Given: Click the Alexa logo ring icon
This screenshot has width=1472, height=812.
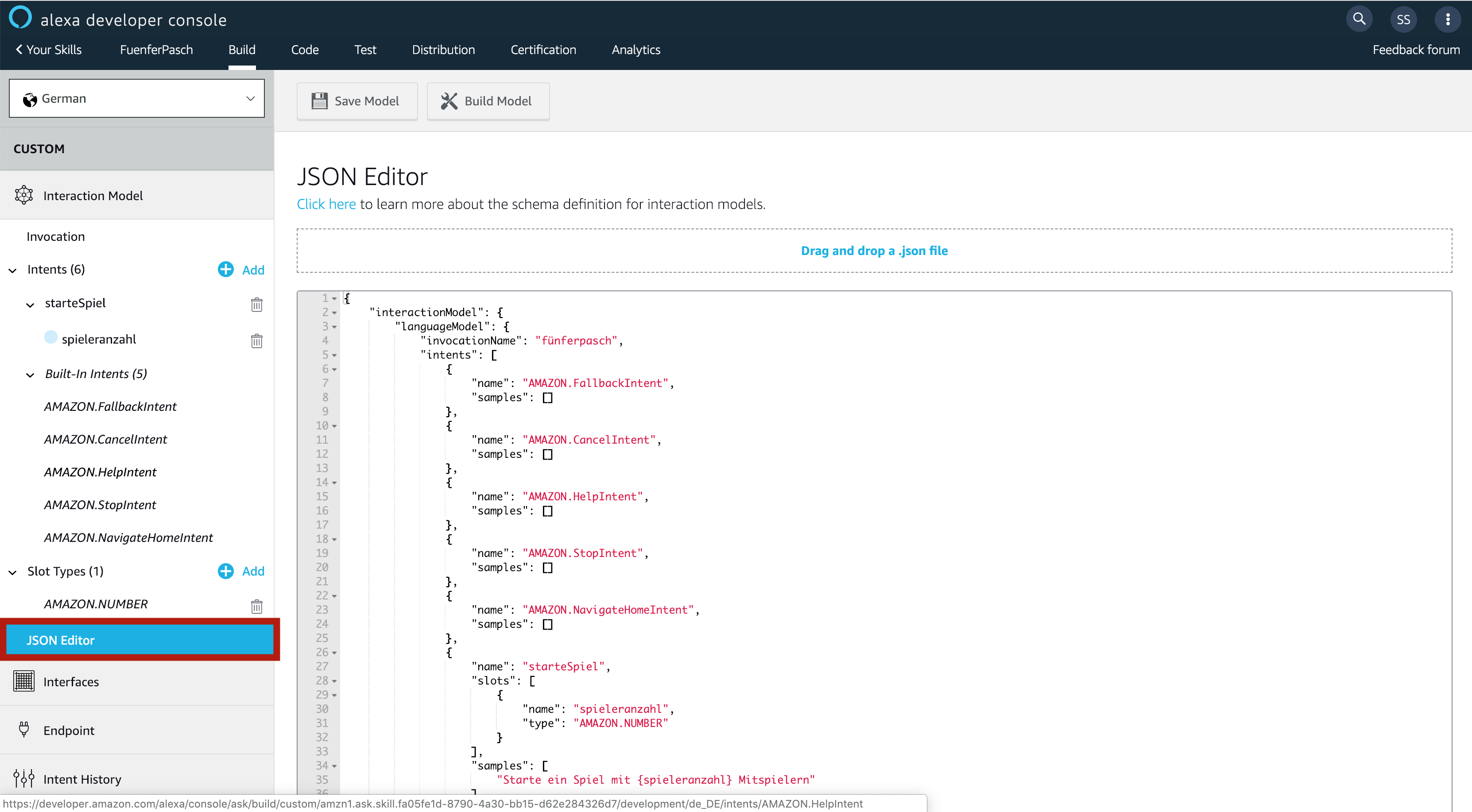Looking at the screenshot, I should tap(20, 17).
